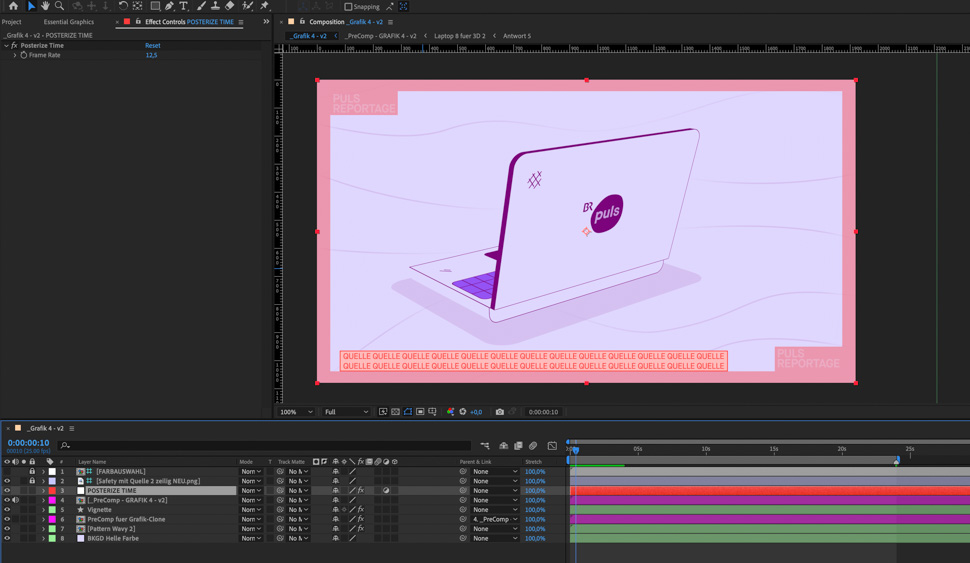Click the timeline current time 0:00:00:10
970x563 pixels.
28,443
